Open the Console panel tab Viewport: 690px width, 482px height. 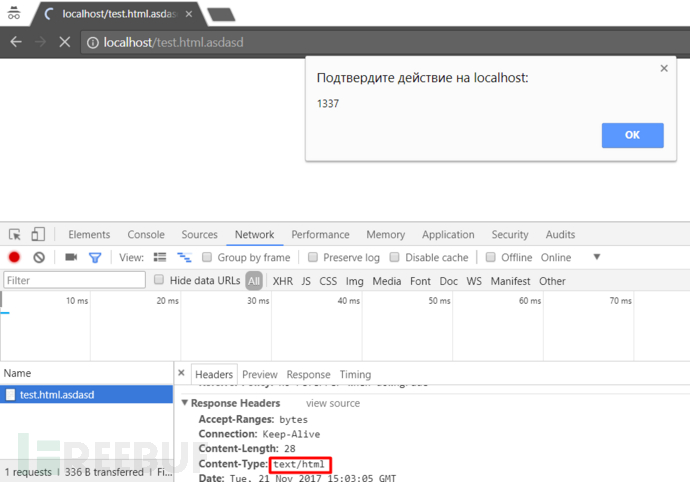point(146,235)
